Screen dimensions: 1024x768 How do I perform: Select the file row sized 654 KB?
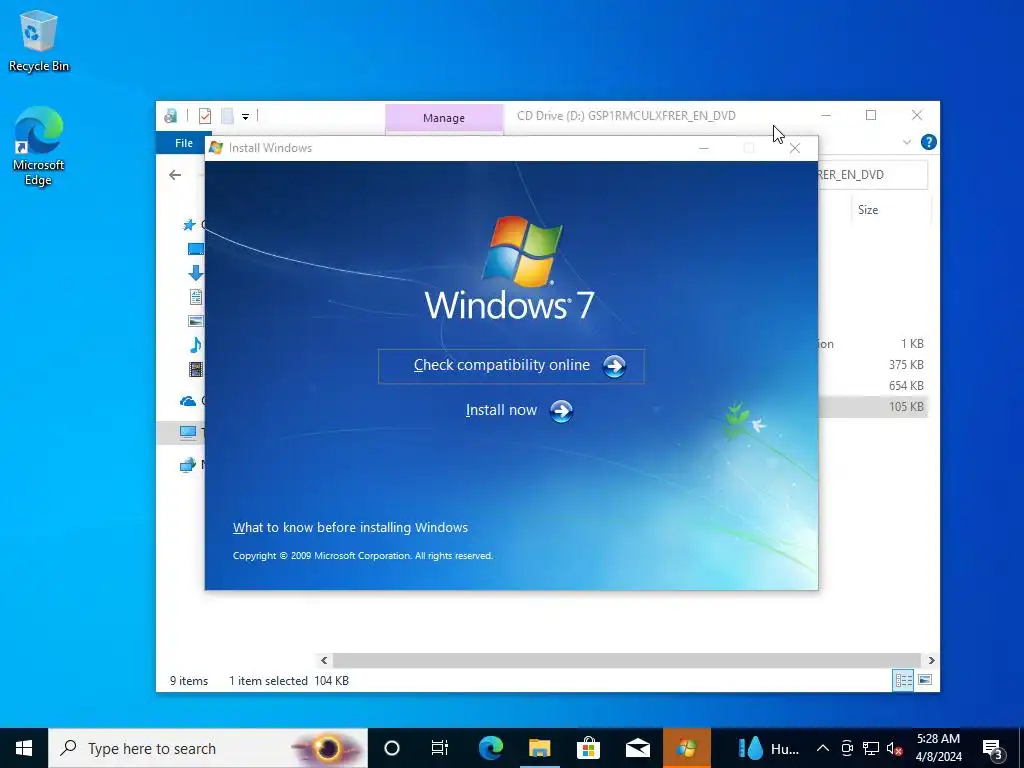872,386
